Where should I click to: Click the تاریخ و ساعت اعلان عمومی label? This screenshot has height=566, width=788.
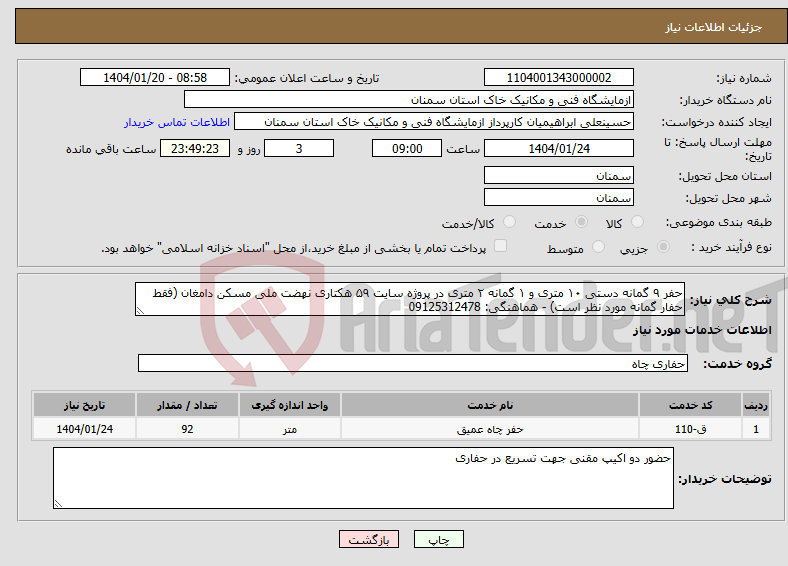point(307,78)
